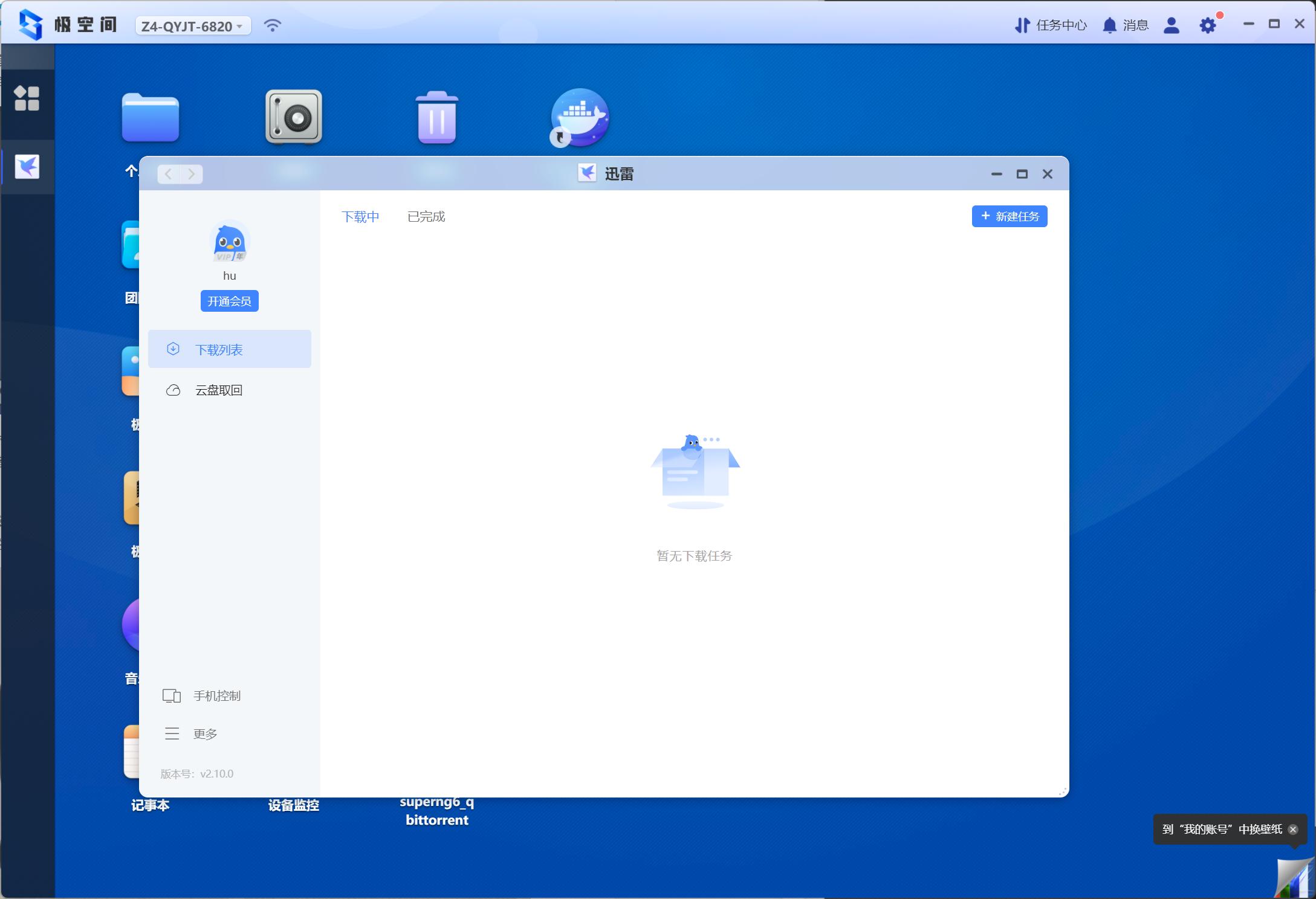Select 云盘取回 in the sidebar
The image size is (1316, 899).
[218, 390]
